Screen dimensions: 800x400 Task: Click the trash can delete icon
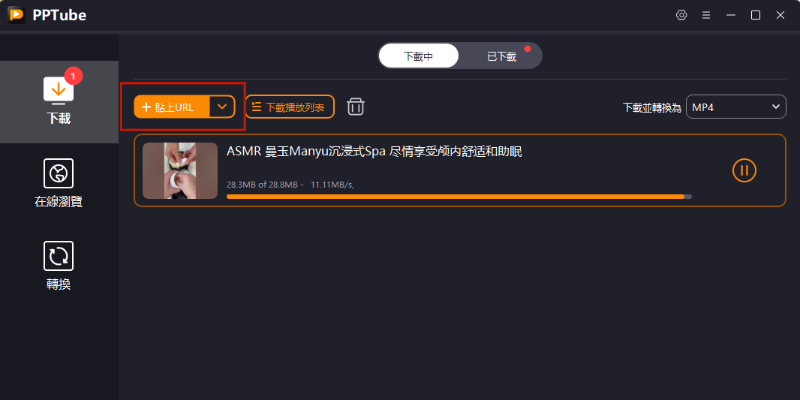(356, 107)
